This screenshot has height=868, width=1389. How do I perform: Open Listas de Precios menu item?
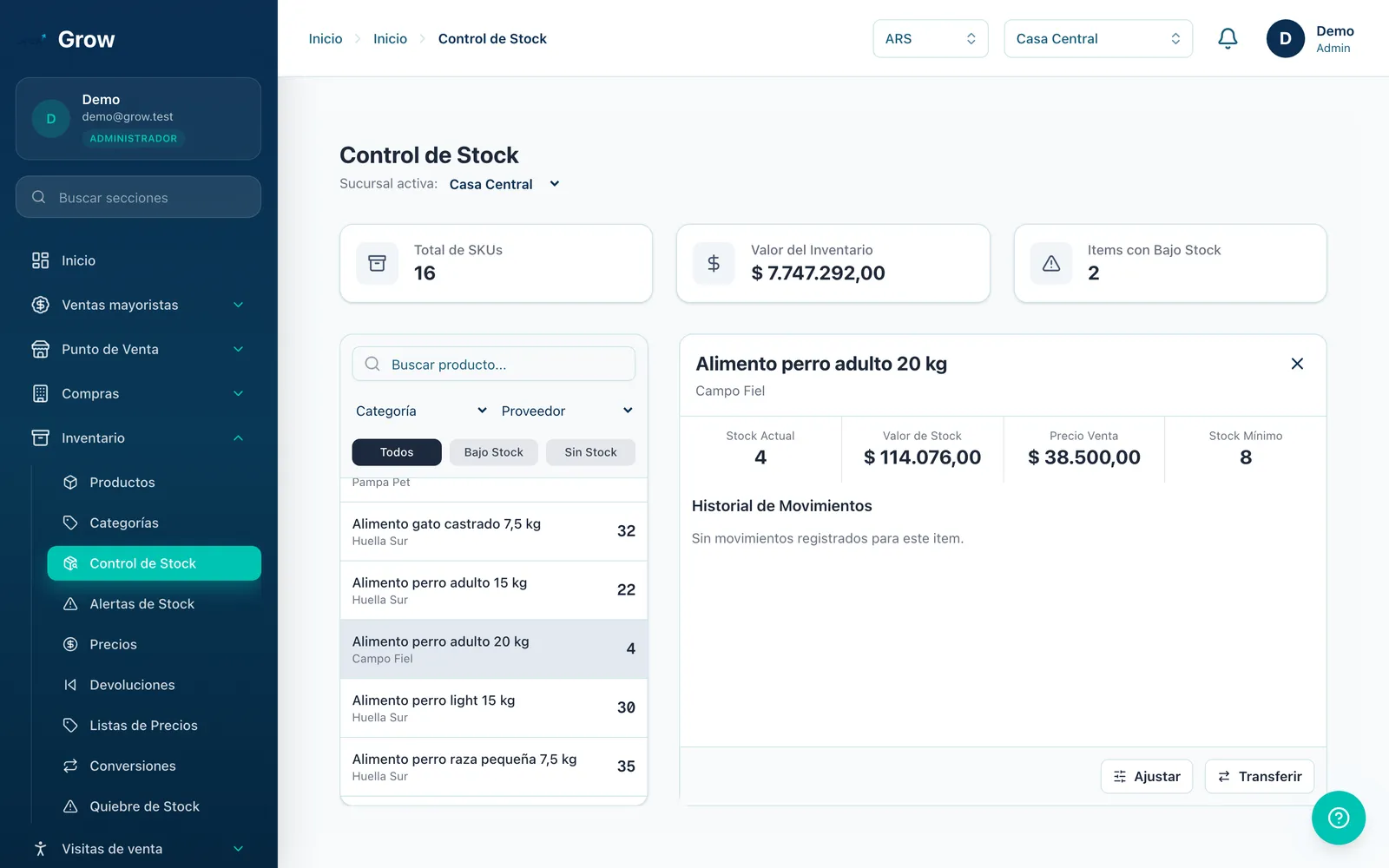pyautogui.click(x=155, y=725)
